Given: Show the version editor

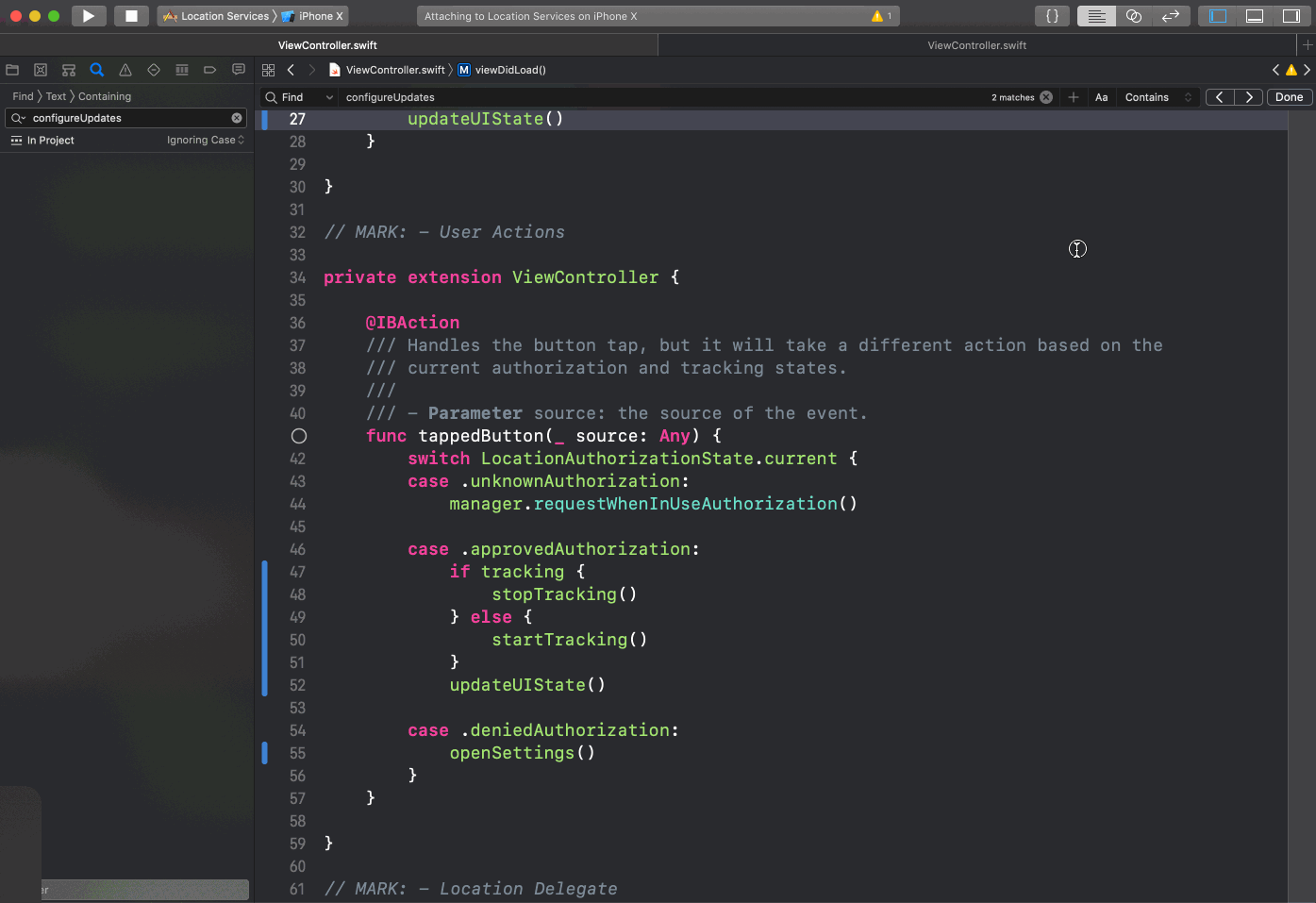Looking at the screenshot, I should (x=1171, y=16).
